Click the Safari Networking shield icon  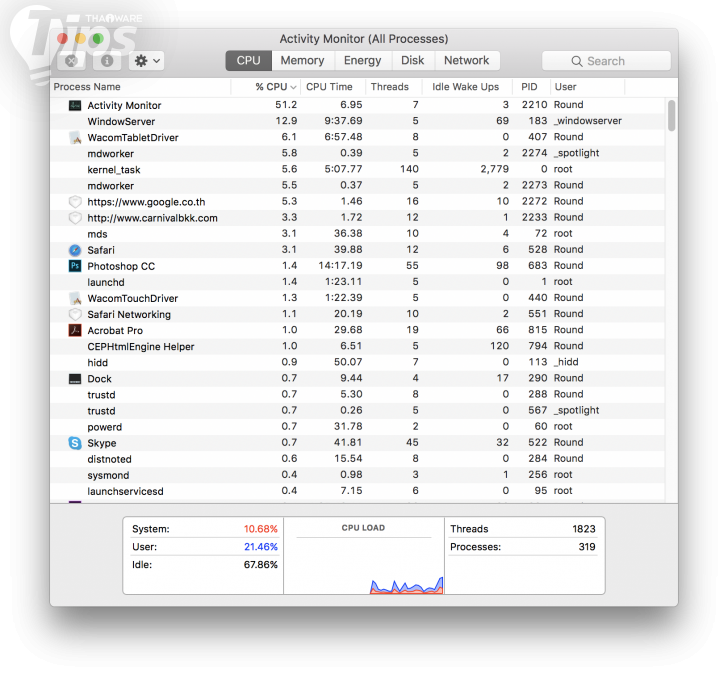pyautogui.click(x=75, y=314)
